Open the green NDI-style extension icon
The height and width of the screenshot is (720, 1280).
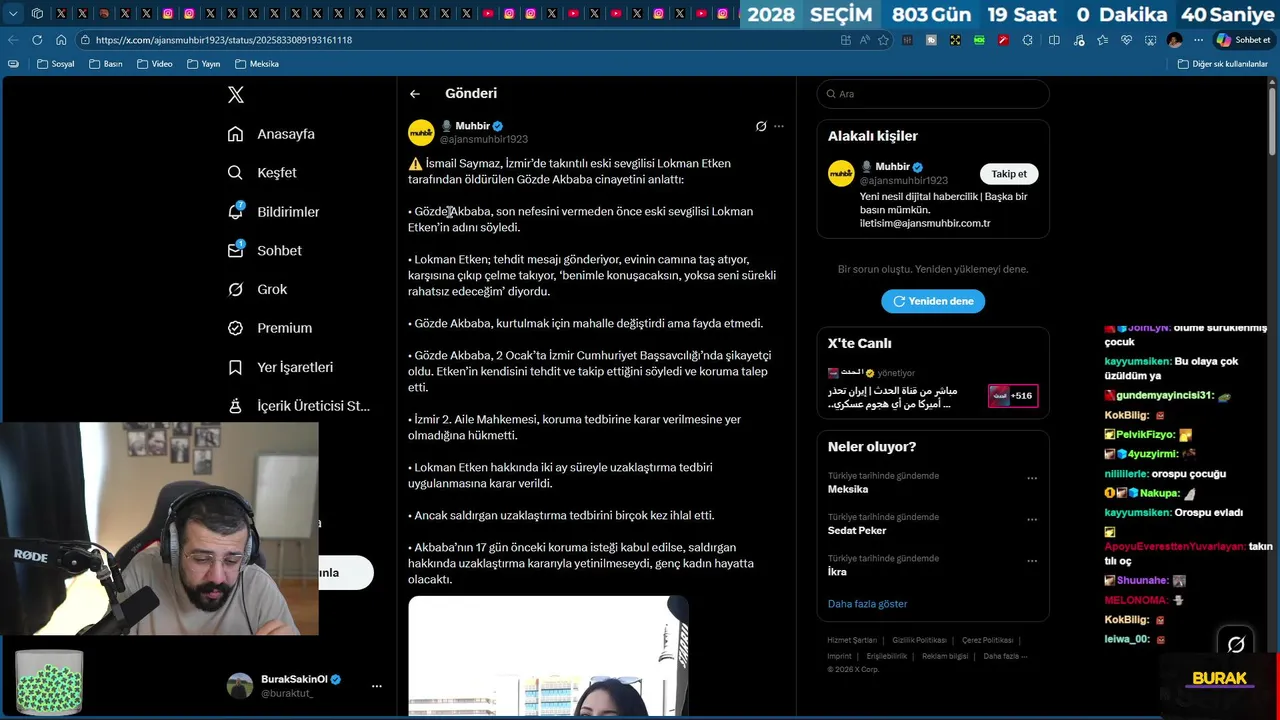pos(979,40)
